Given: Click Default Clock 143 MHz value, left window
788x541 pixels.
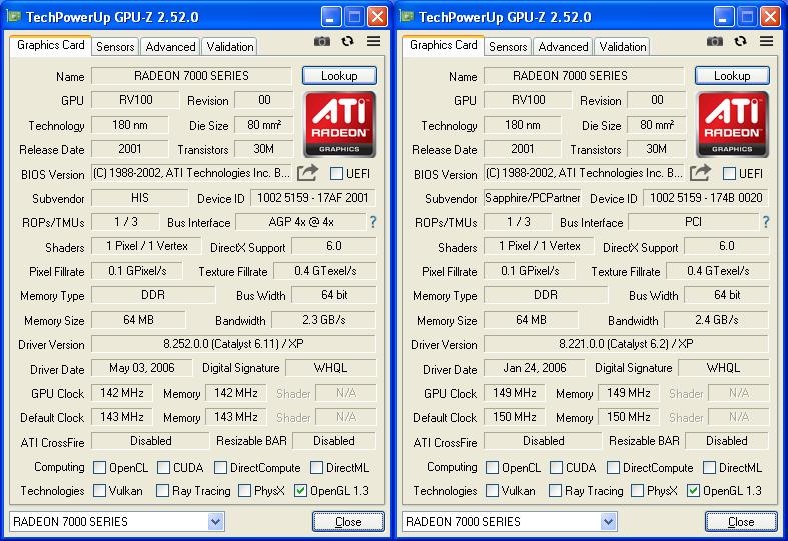Looking at the screenshot, I should point(122,417).
